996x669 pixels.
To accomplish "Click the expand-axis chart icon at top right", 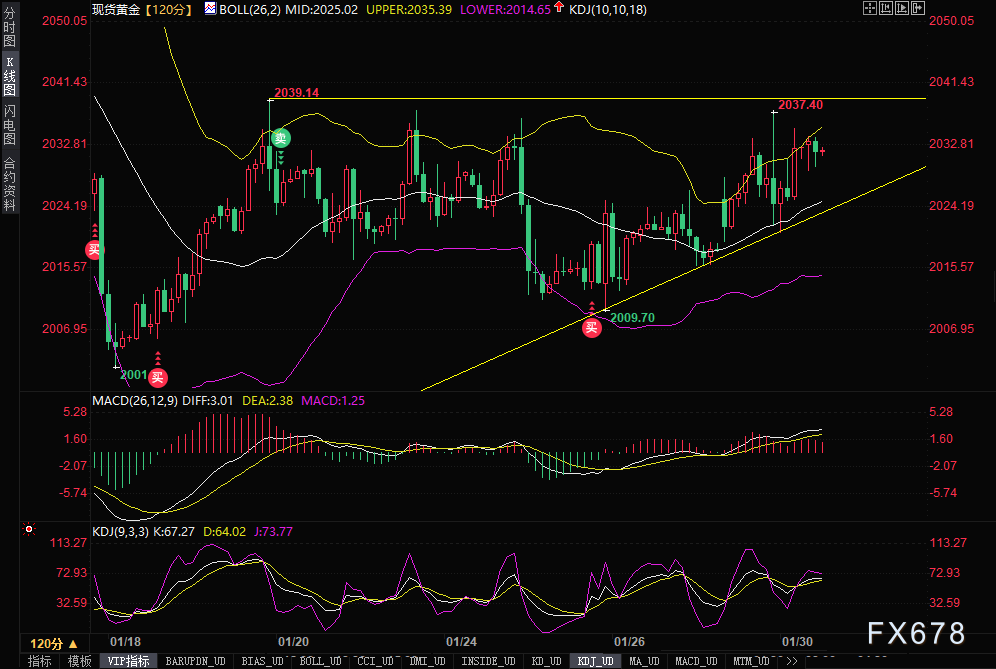I will click(x=902, y=8).
